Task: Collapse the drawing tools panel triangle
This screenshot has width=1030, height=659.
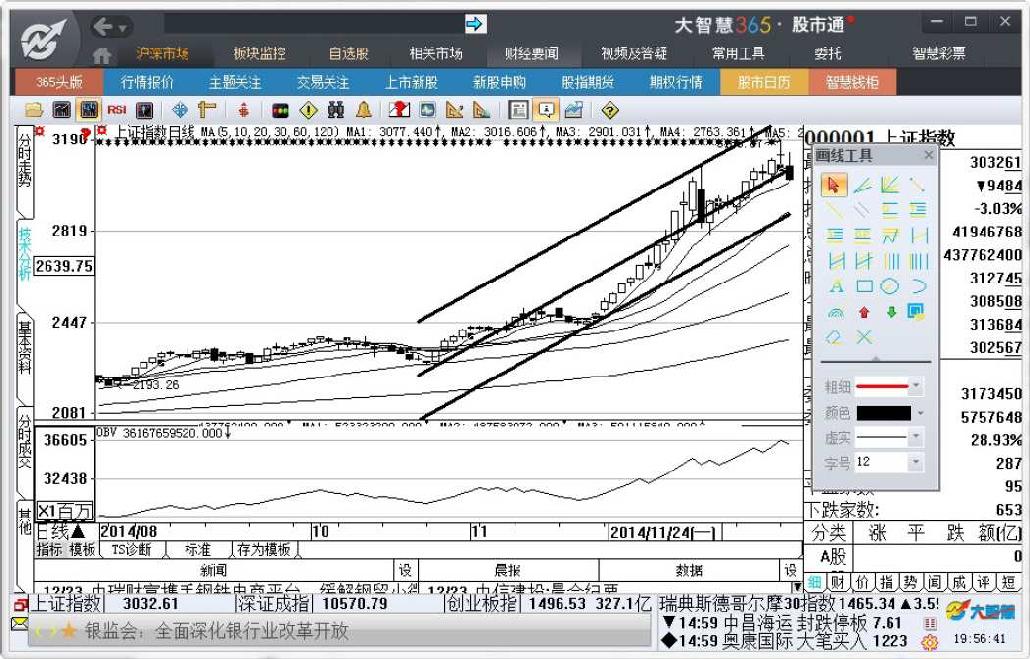Action: (x=876, y=359)
